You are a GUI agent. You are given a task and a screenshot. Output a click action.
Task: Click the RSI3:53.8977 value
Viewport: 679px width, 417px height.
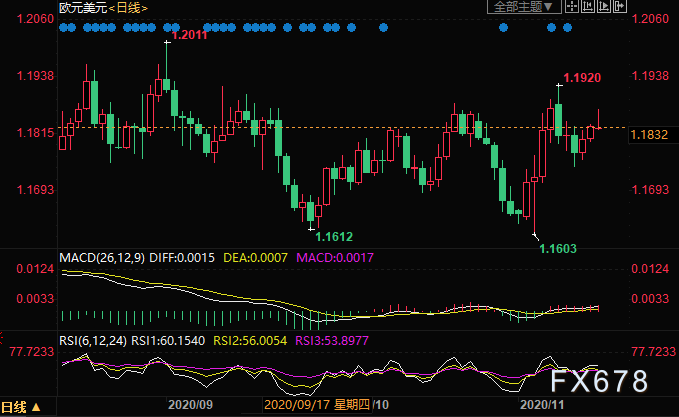tap(332, 341)
